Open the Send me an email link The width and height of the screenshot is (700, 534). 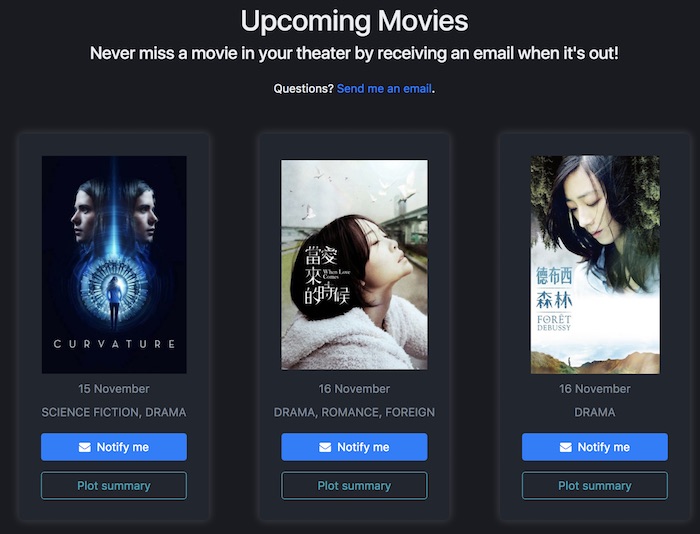pos(384,88)
